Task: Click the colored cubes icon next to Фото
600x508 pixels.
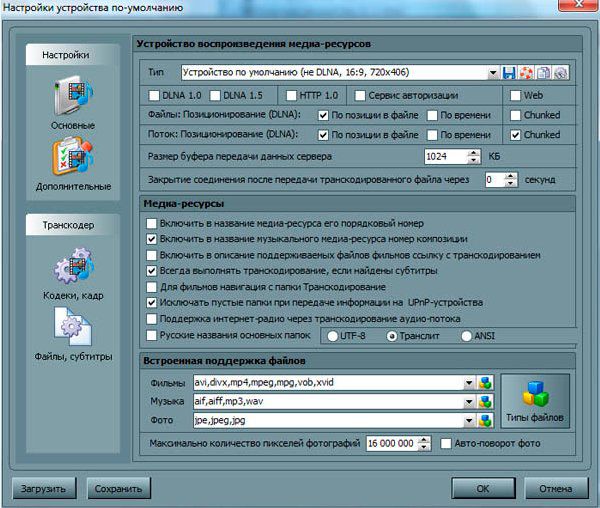Action: click(x=487, y=420)
